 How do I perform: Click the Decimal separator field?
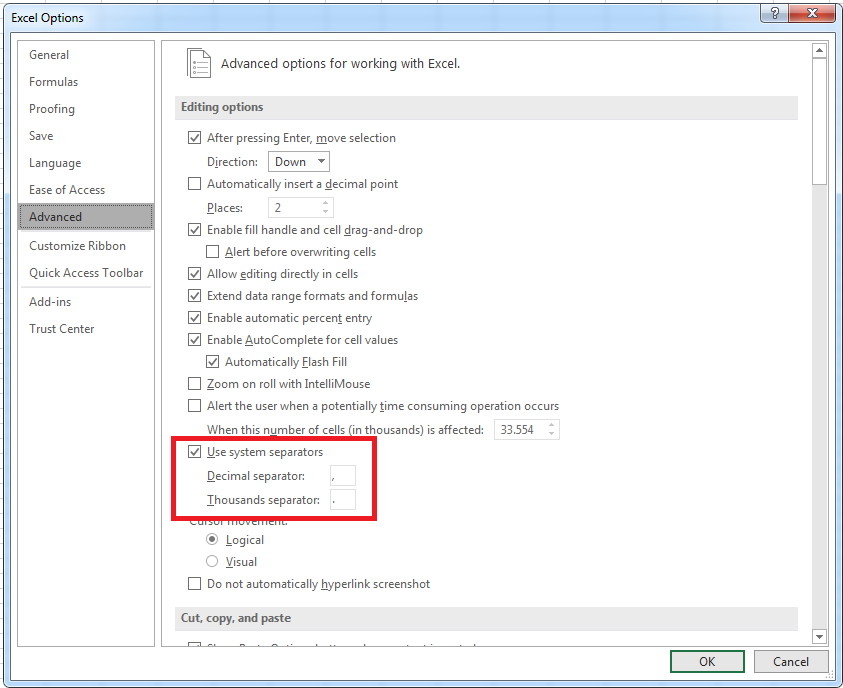coord(342,476)
